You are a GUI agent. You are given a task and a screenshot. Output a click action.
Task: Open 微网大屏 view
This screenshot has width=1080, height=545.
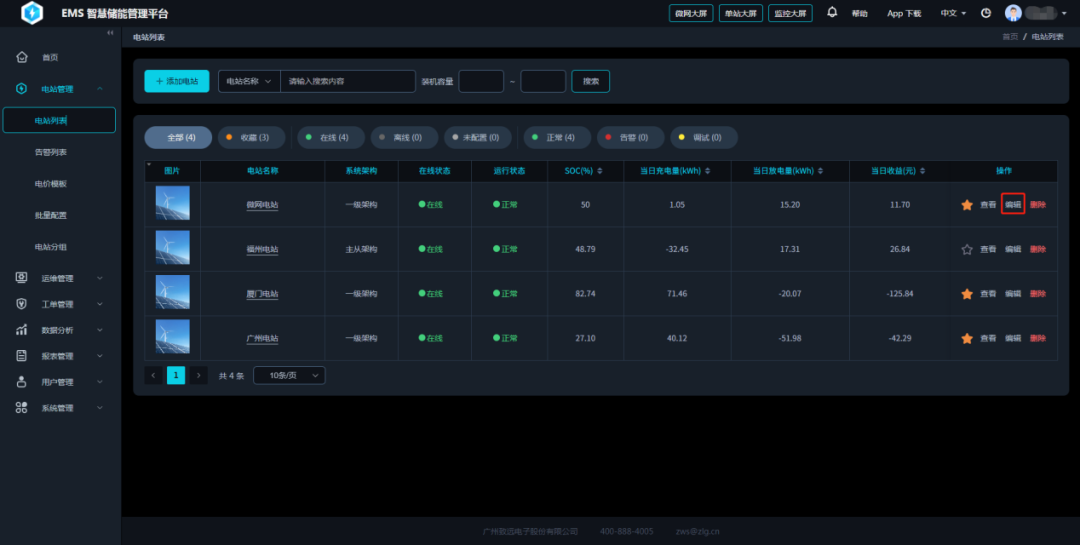(691, 13)
